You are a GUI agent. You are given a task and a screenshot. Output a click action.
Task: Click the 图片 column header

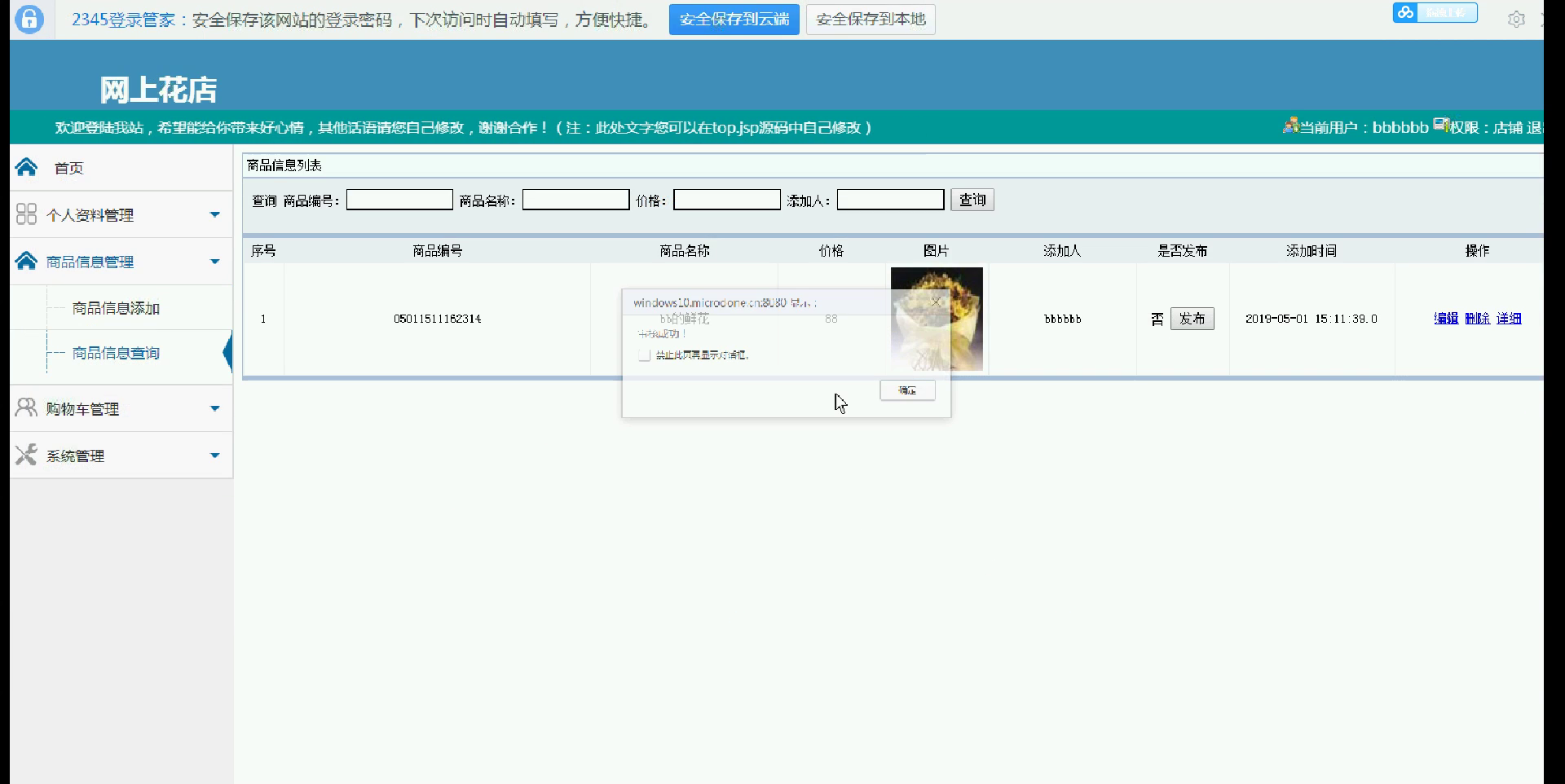(936, 251)
